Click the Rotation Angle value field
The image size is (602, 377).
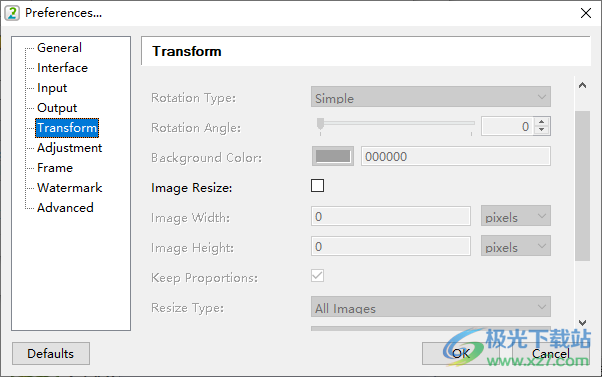pos(508,126)
